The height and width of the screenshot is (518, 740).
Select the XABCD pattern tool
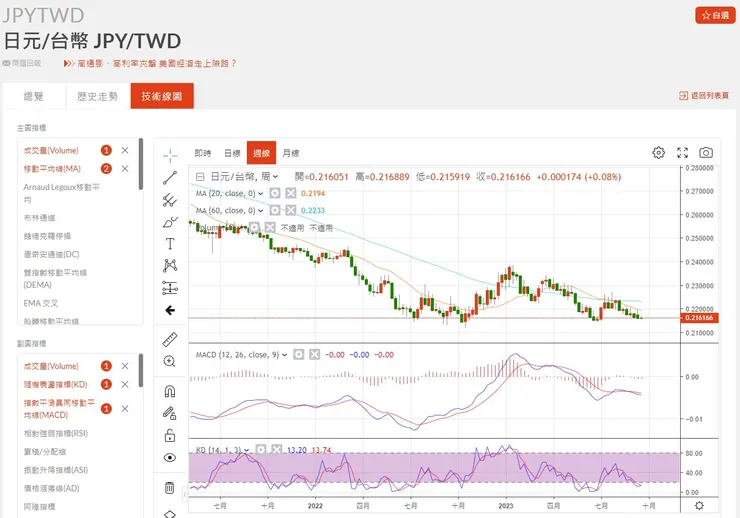(x=170, y=266)
